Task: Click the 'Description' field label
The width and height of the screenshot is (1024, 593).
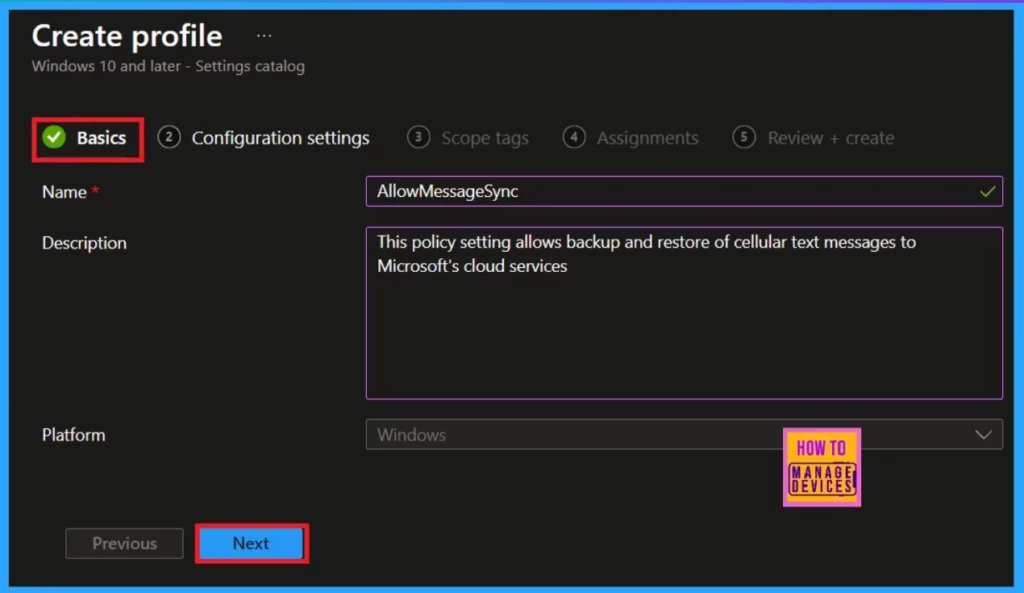Action: pyautogui.click(x=84, y=243)
